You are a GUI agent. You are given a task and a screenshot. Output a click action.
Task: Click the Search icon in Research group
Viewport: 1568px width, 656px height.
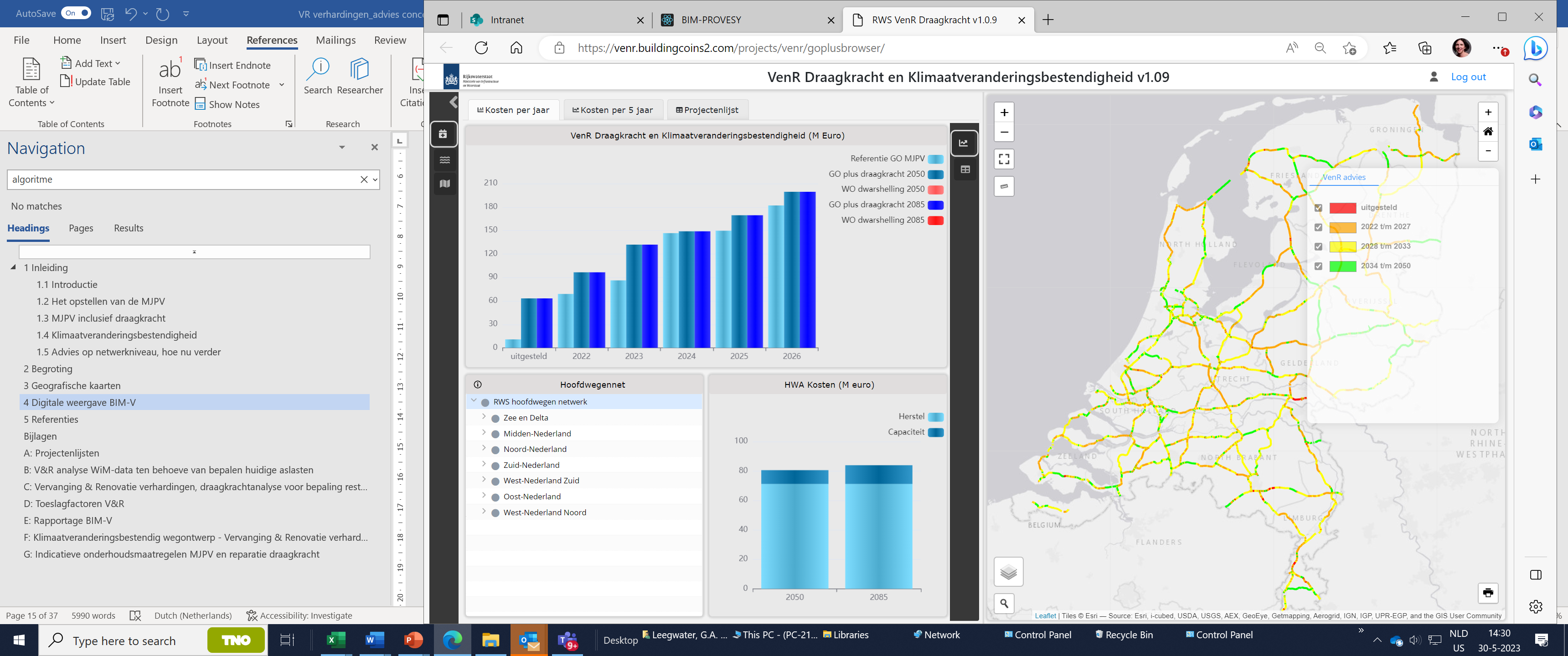(x=318, y=76)
